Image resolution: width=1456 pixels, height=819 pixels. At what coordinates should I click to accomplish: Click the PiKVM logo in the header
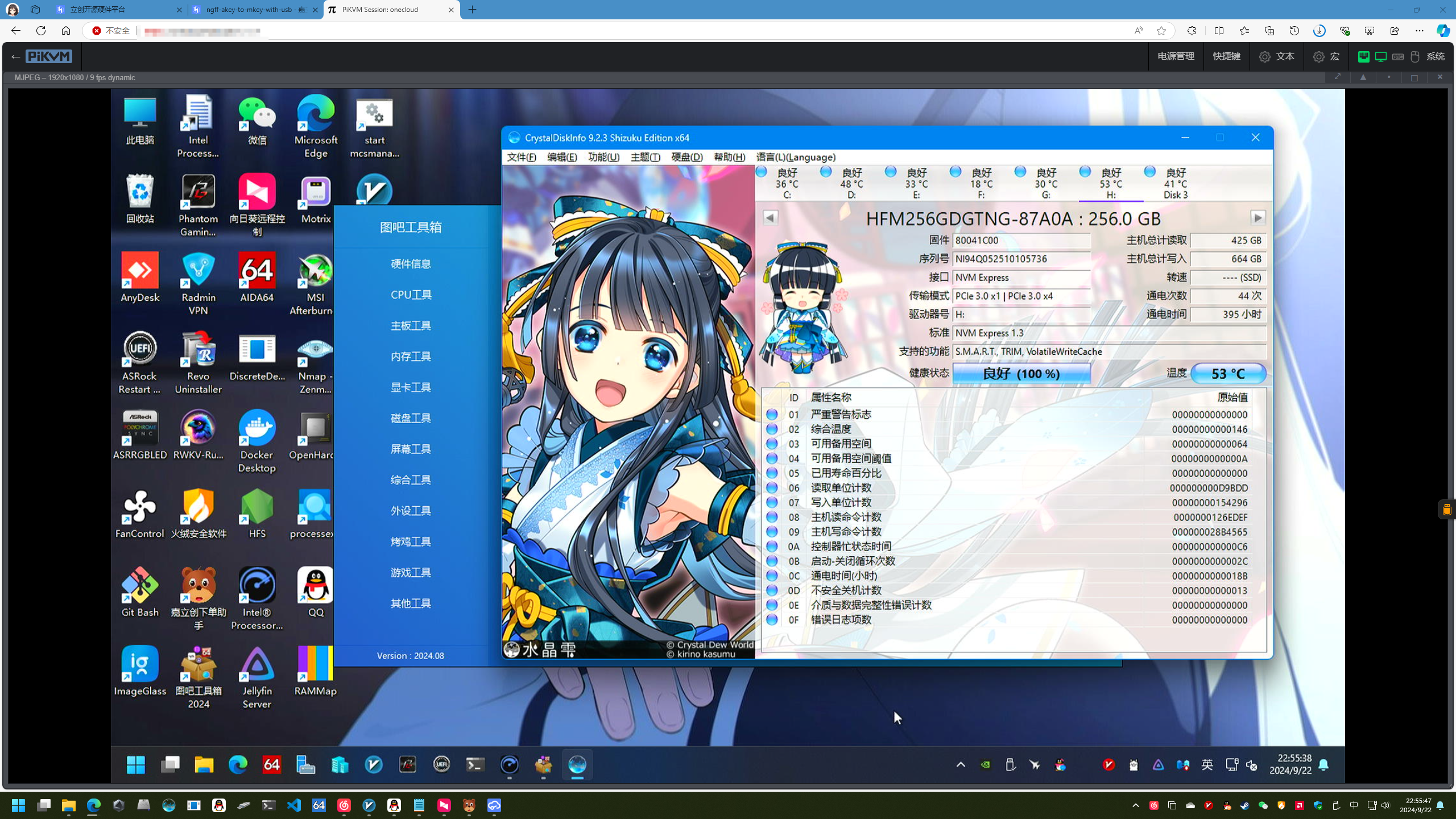49,56
